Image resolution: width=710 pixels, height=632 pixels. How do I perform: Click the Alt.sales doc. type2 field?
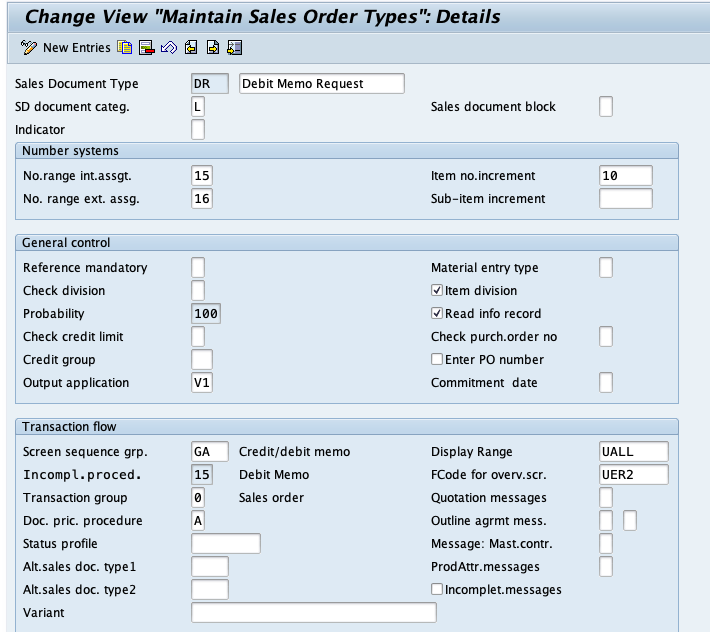click(x=210, y=590)
